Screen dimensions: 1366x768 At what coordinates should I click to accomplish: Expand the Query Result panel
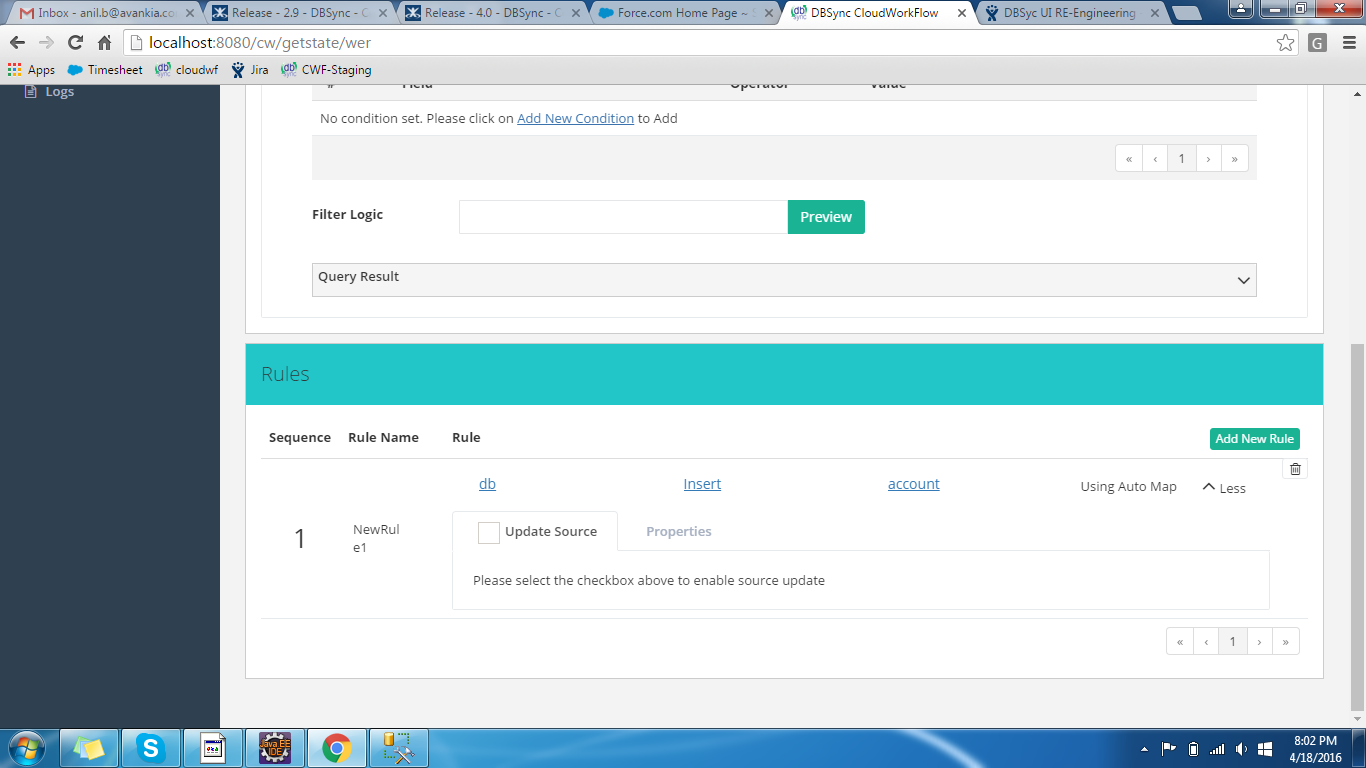point(1243,280)
